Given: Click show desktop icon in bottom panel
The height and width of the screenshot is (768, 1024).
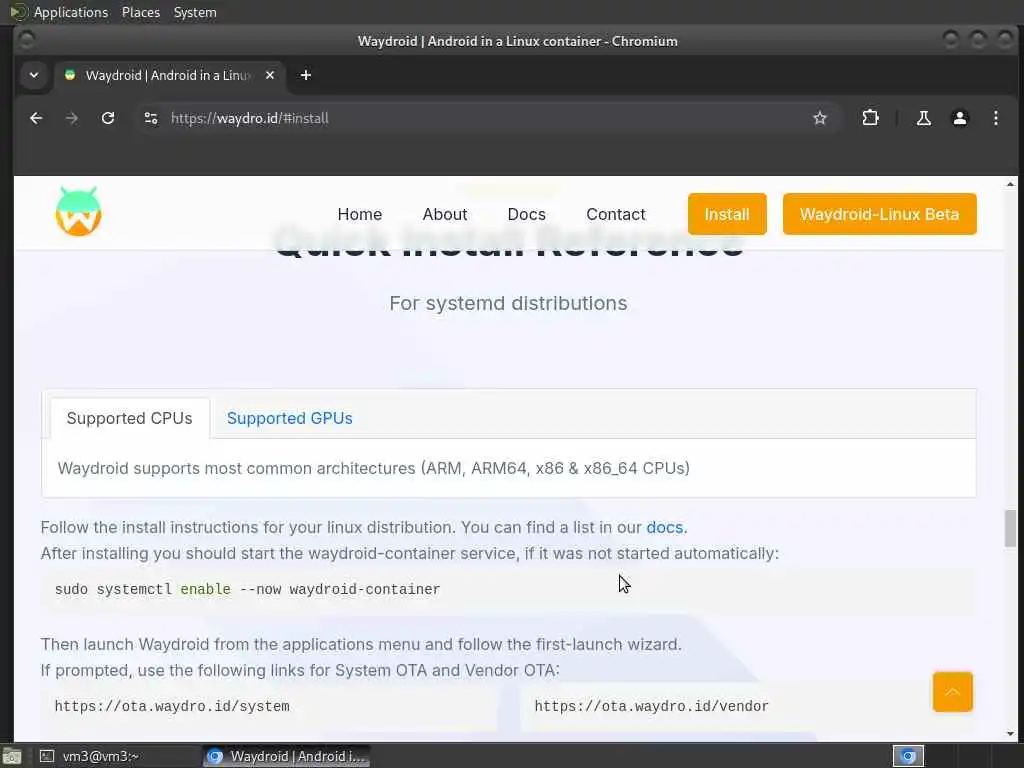Looking at the screenshot, I should click(x=11, y=756).
